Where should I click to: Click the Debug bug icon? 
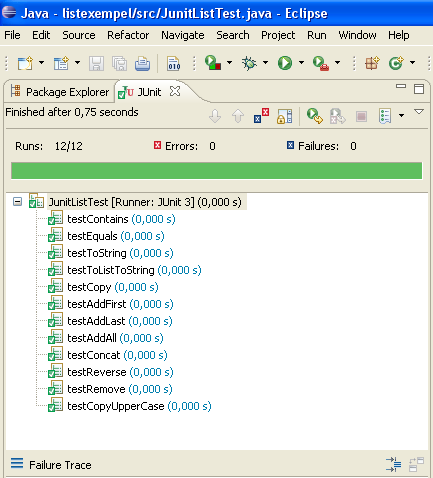tap(249, 63)
